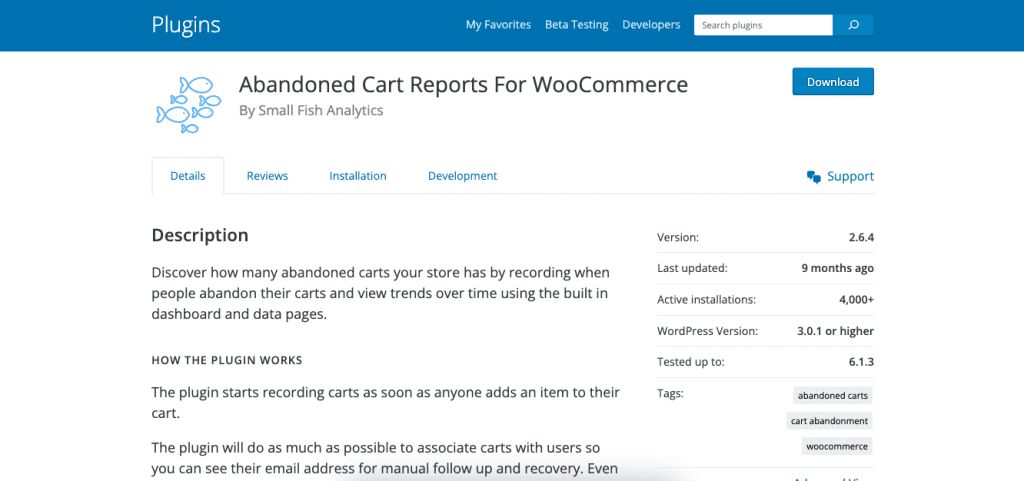Viewport: 1024px width, 481px height.
Task: Open the Support link
Action: [x=850, y=176]
